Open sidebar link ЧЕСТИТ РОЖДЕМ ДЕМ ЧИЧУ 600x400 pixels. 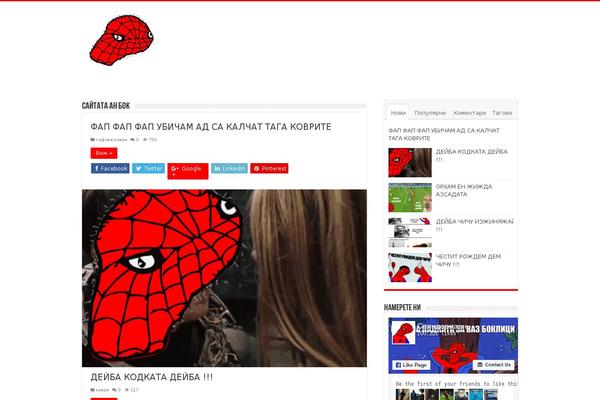[x=468, y=260]
